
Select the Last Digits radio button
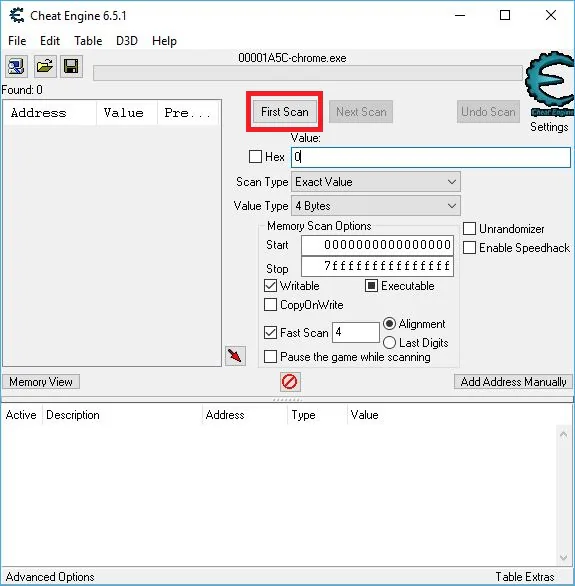click(x=389, y=342)
